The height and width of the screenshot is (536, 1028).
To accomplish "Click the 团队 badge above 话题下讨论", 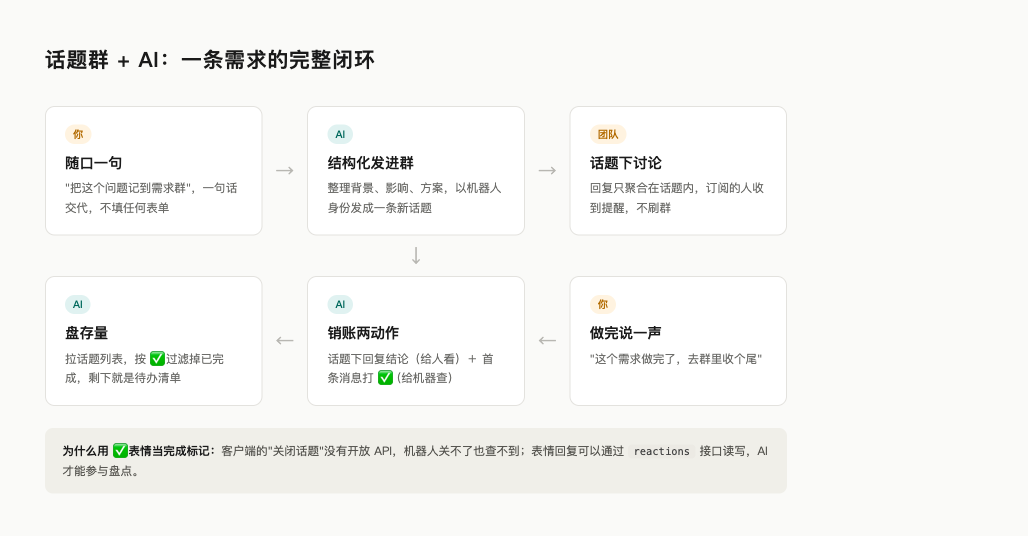I will [x=608, y=134].
